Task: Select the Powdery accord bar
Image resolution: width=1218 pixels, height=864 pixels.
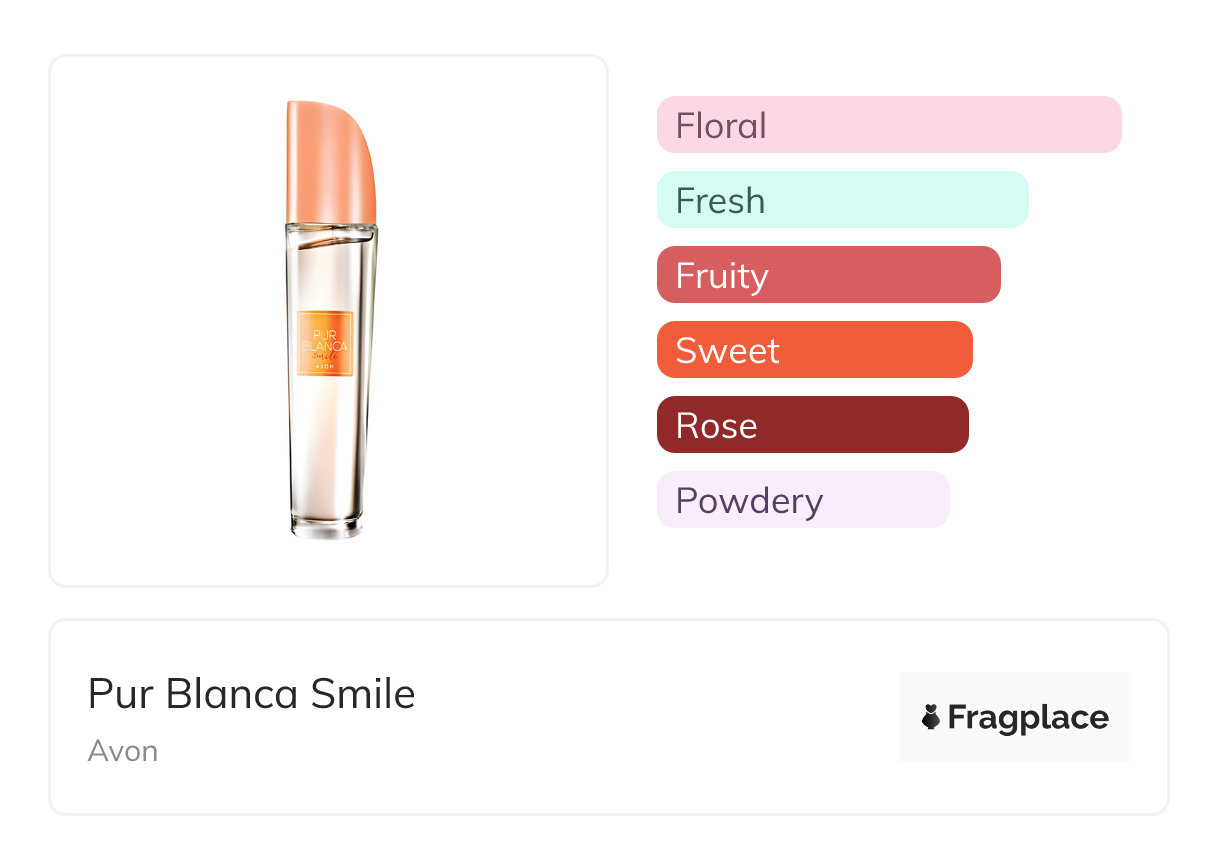Action: [802, 500]
